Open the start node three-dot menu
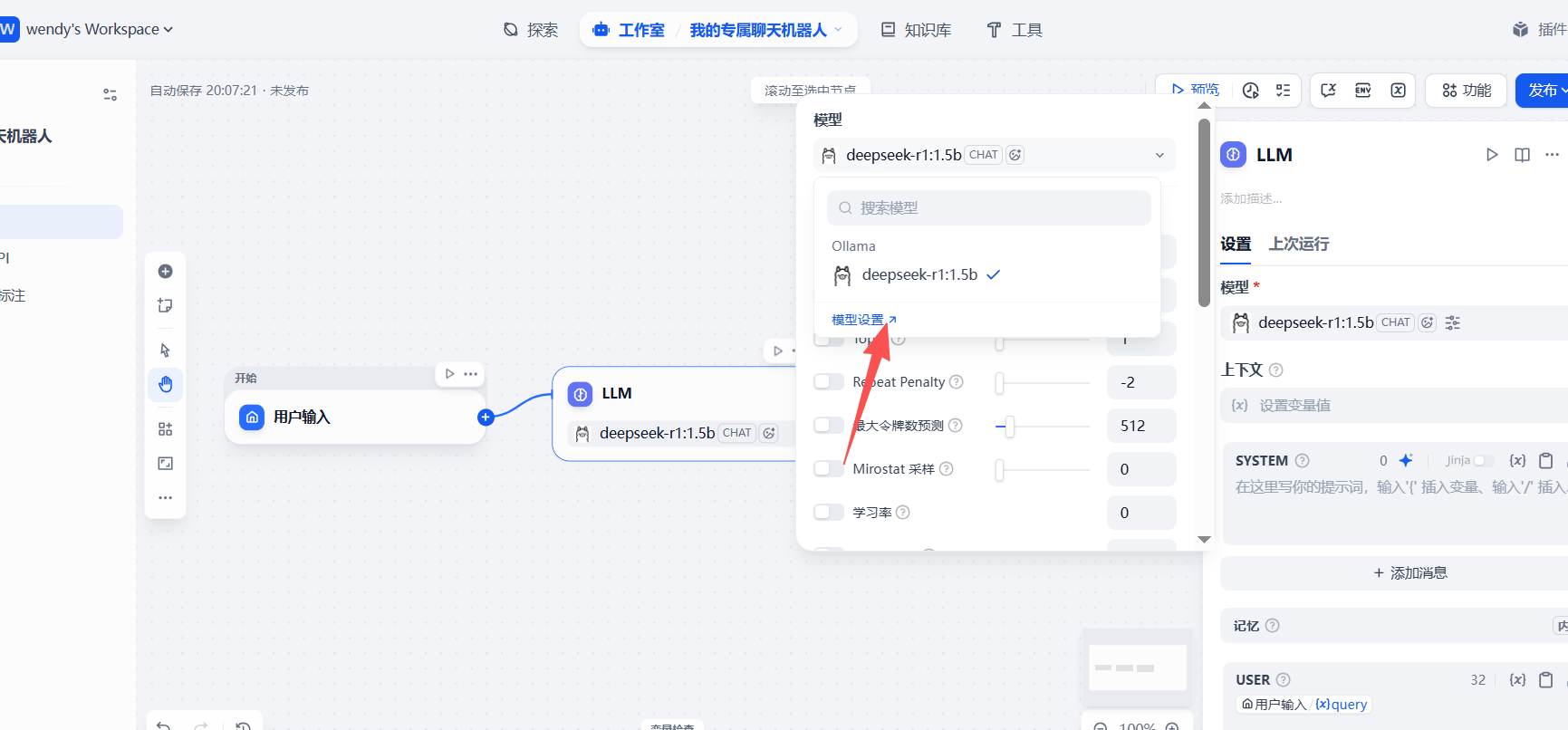Screen dimensions: 1568x730 [x=471, y=373]
